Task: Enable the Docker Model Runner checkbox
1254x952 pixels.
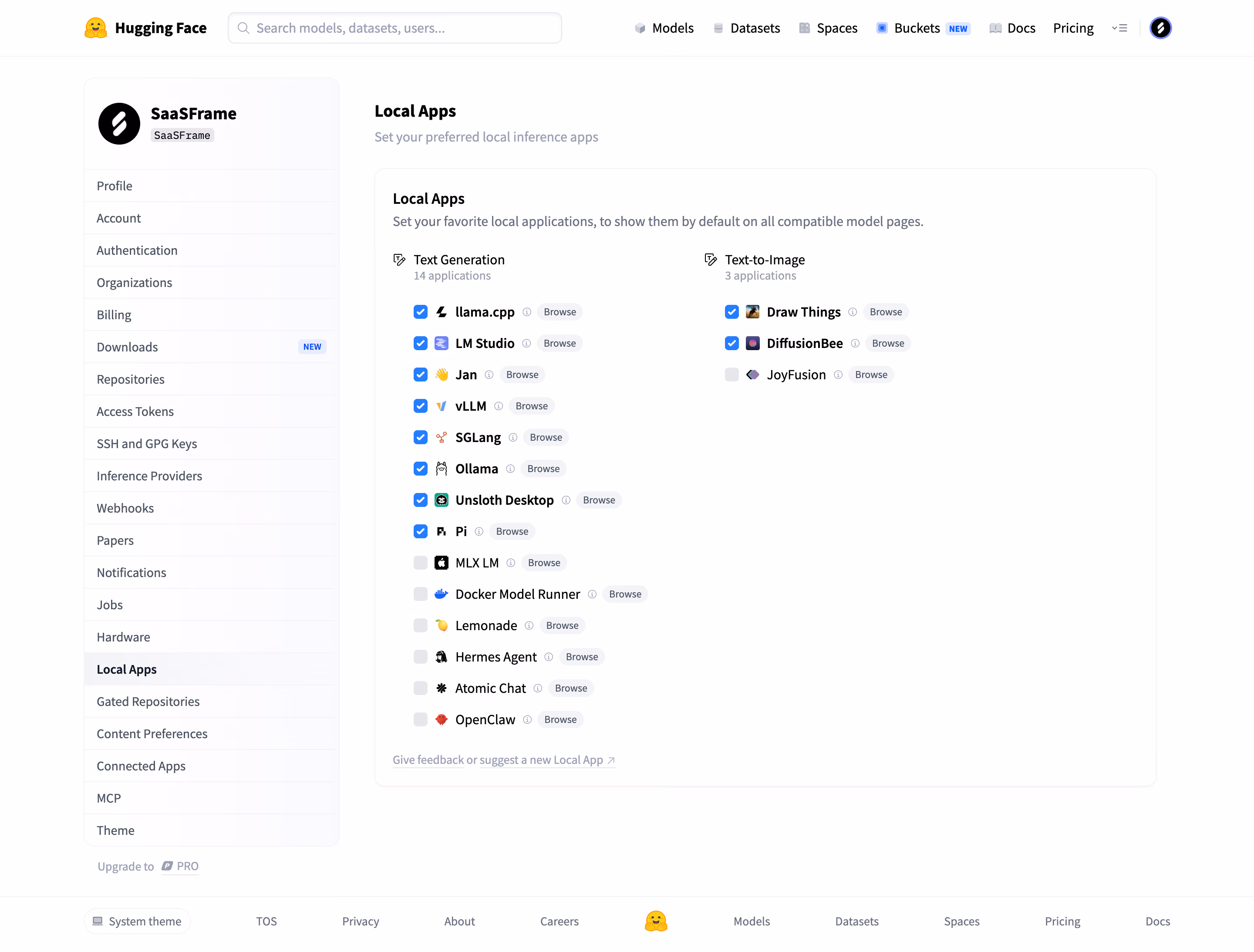Action: 420,594
